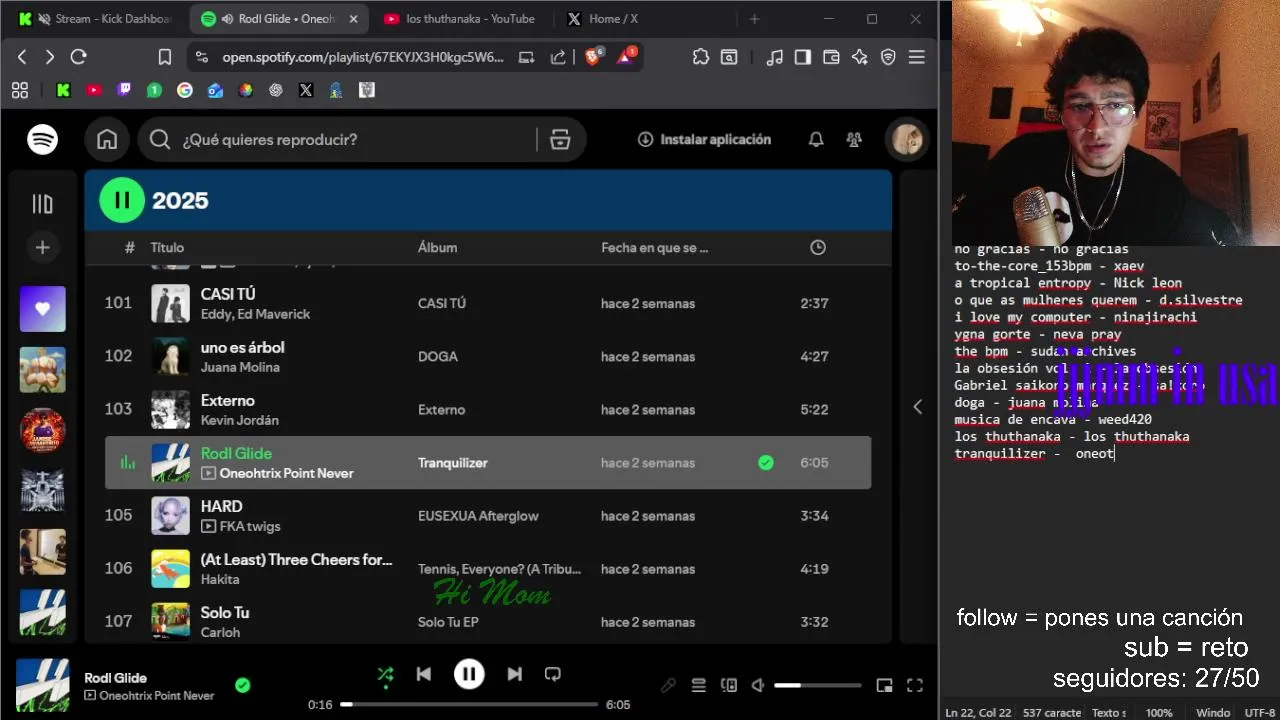Sort by Álbum column header
1280x720 pixels.
[438, 247]
